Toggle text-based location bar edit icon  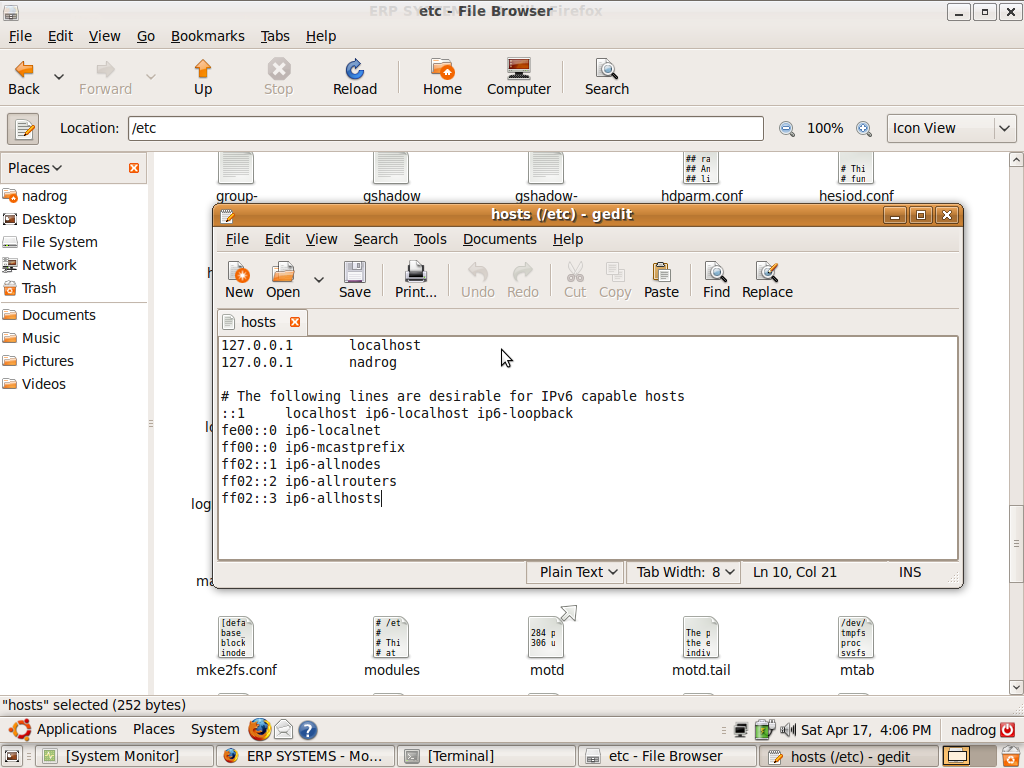click(x=24, y=129)
